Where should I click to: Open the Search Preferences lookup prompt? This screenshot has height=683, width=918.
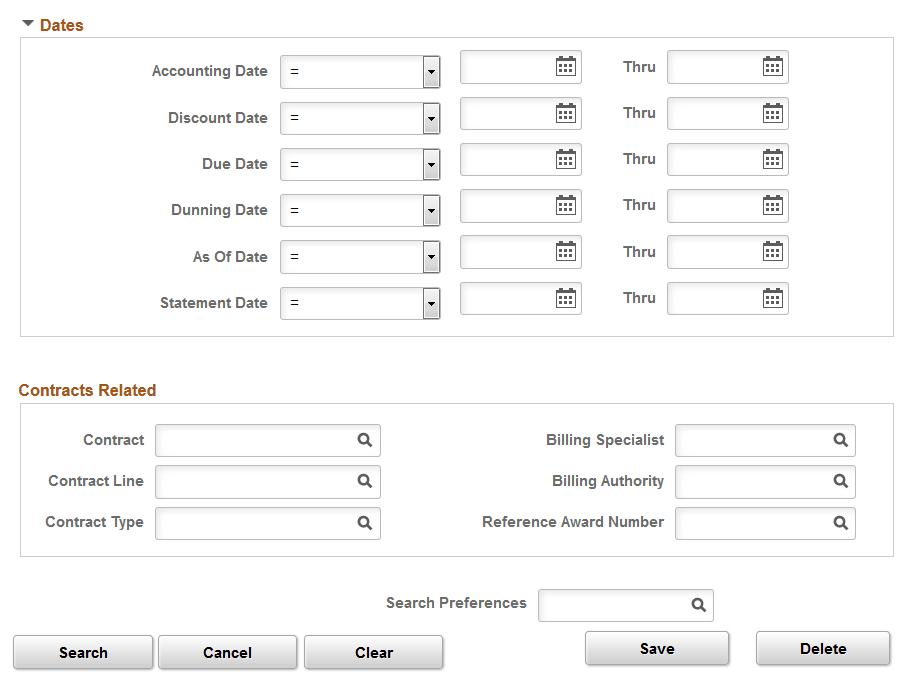coord(698,605)
